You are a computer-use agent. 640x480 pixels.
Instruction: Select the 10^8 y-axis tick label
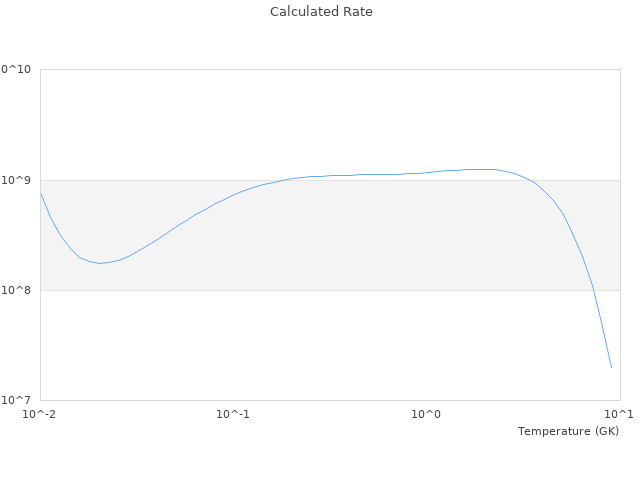click(x=17, y=290)
